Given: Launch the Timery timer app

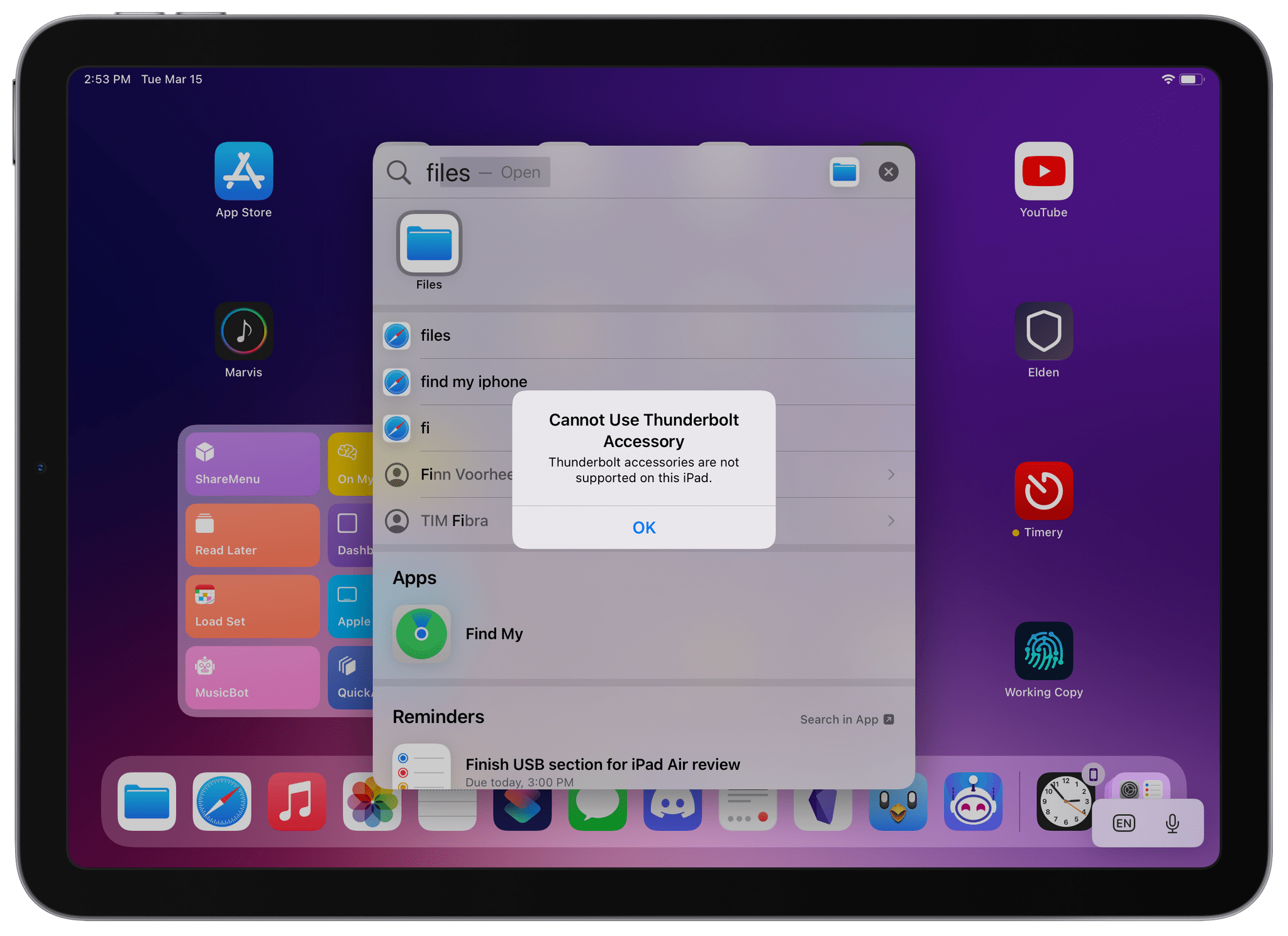Looking at the screenshot, I should [1043, 490].
